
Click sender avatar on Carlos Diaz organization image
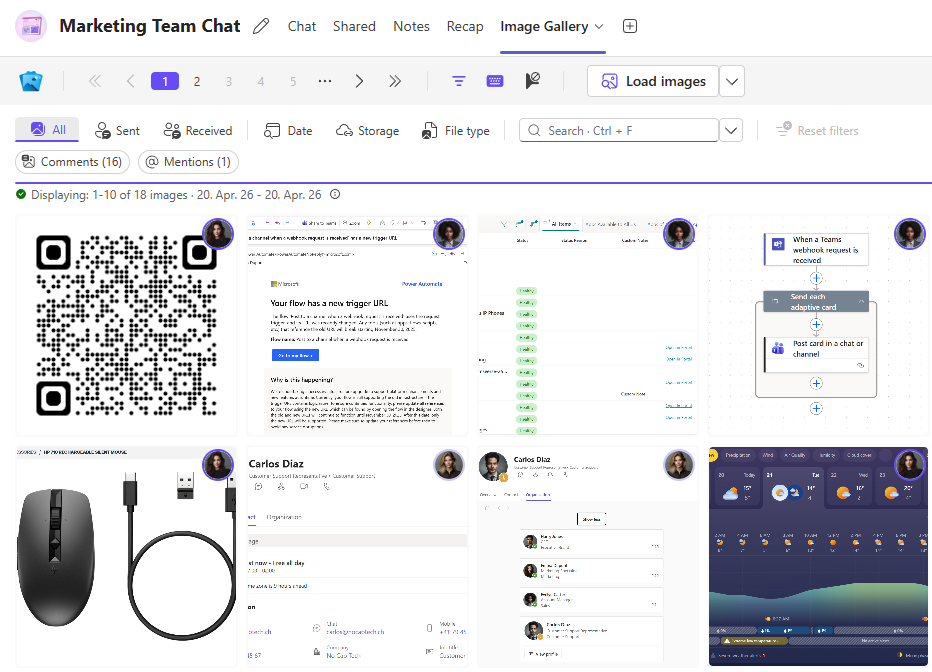point(679,464)
